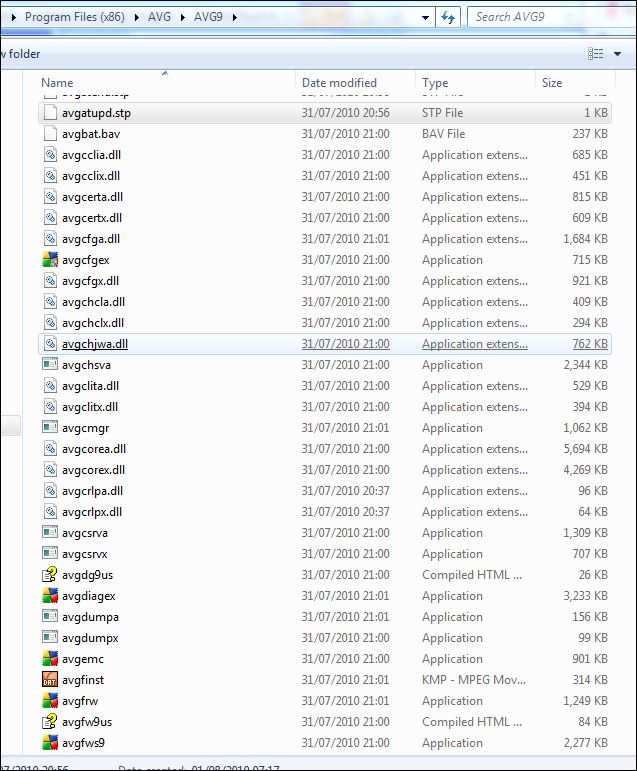Viewport: 637px width, 771px height.
Task: Select the file name avgchclx.dll
Action: (x=93, y=323)
